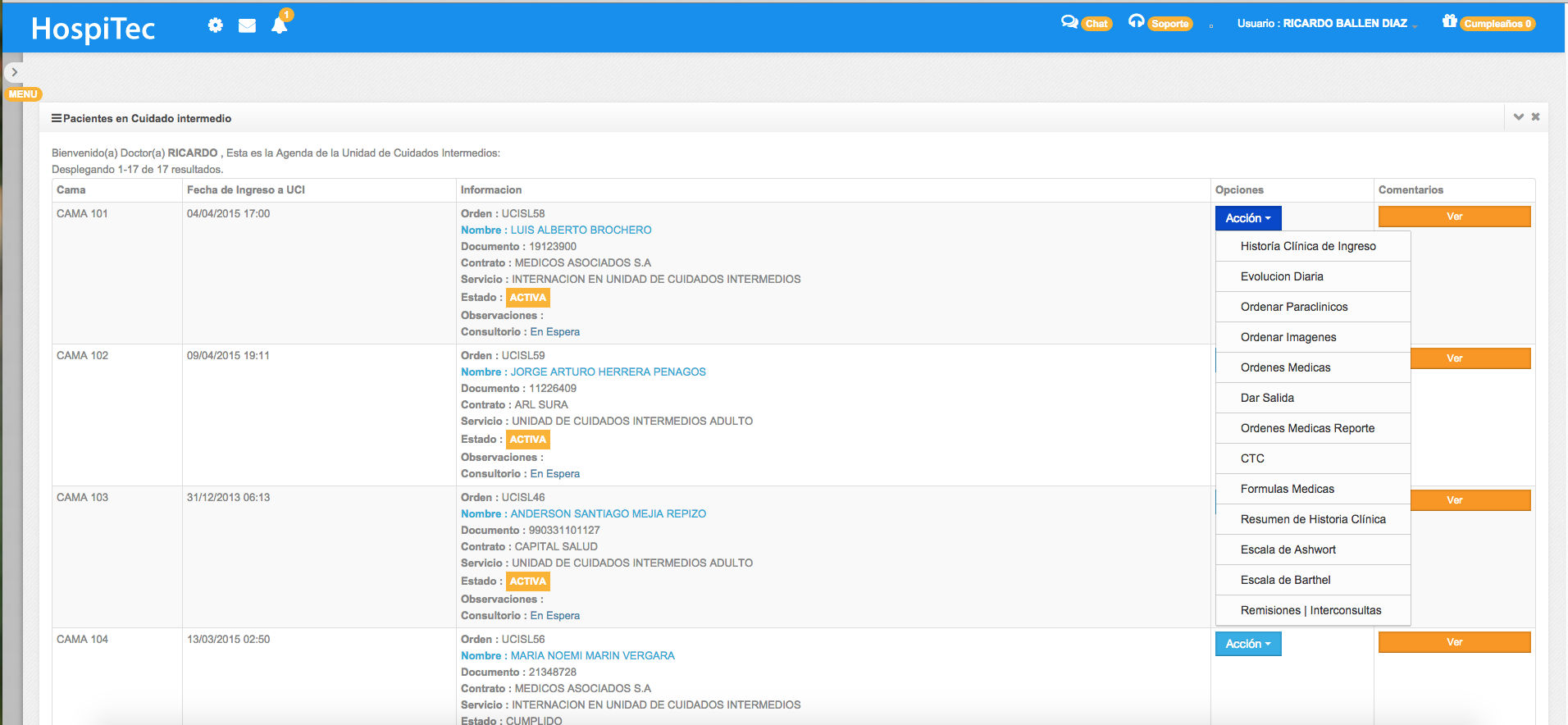Open the mail envelope icon

tap(247, 25)
